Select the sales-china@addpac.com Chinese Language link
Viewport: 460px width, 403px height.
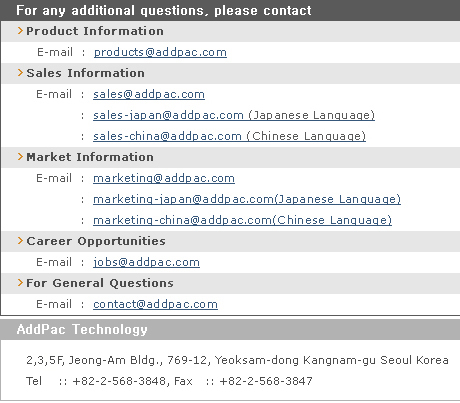(229, 136)
